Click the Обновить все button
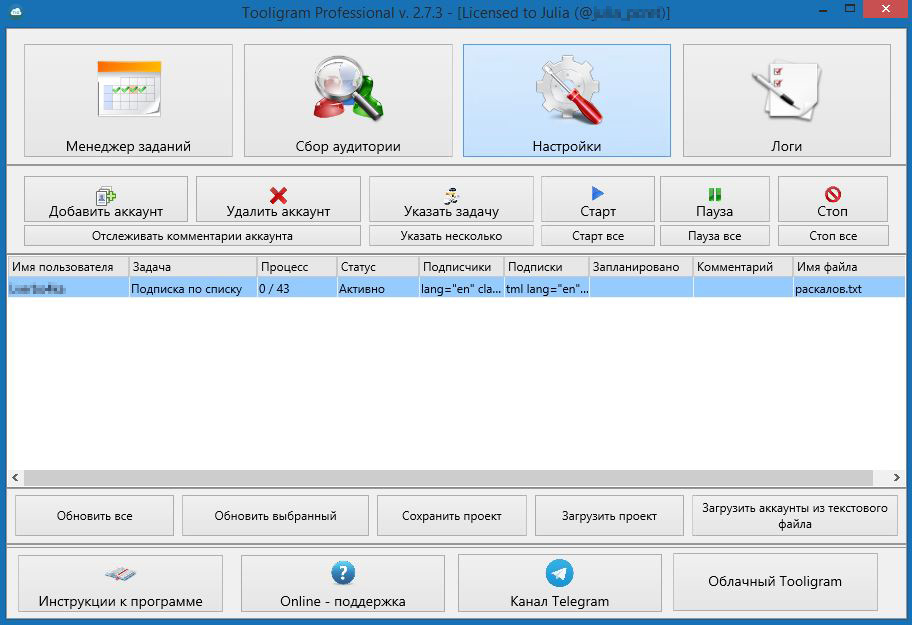The height and width of the screenshot is (625, 912). click(x=95, y=516)
